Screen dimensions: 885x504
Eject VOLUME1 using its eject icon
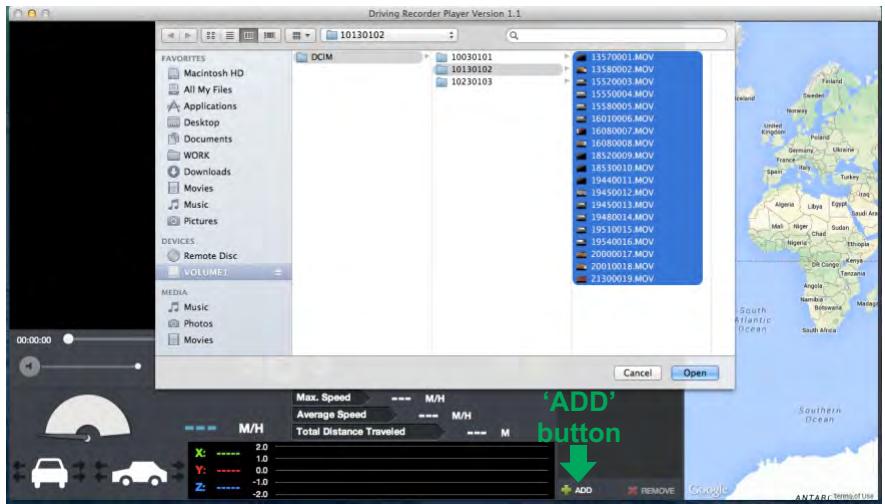pos(278,273)
